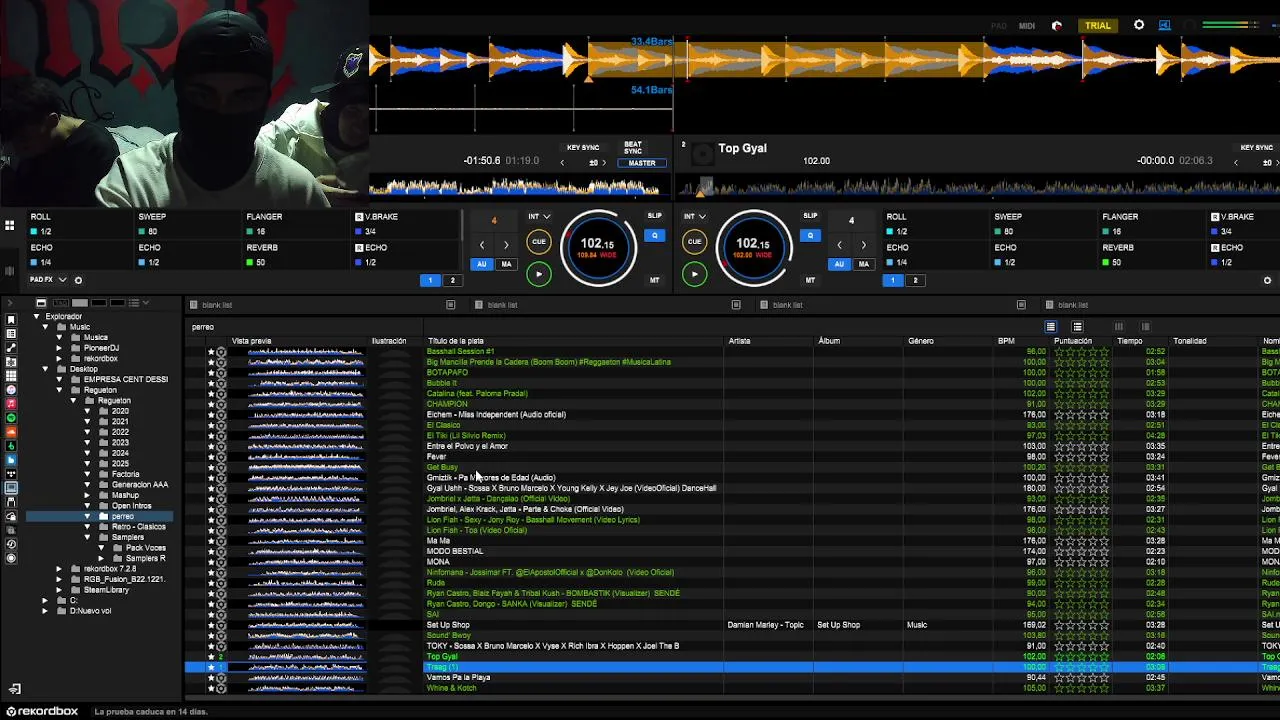Open pad settings gear on right deck

coord(1267,280)
